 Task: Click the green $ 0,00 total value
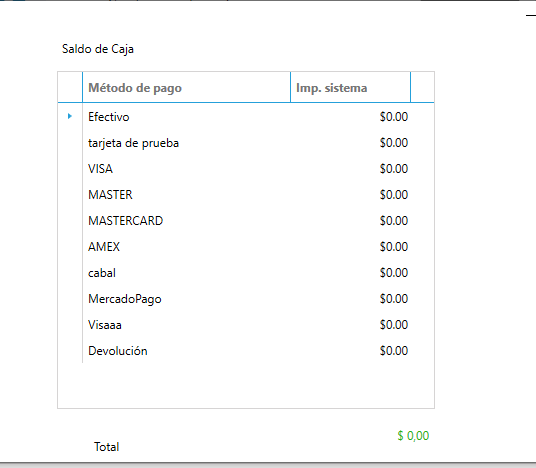[413, 436]
